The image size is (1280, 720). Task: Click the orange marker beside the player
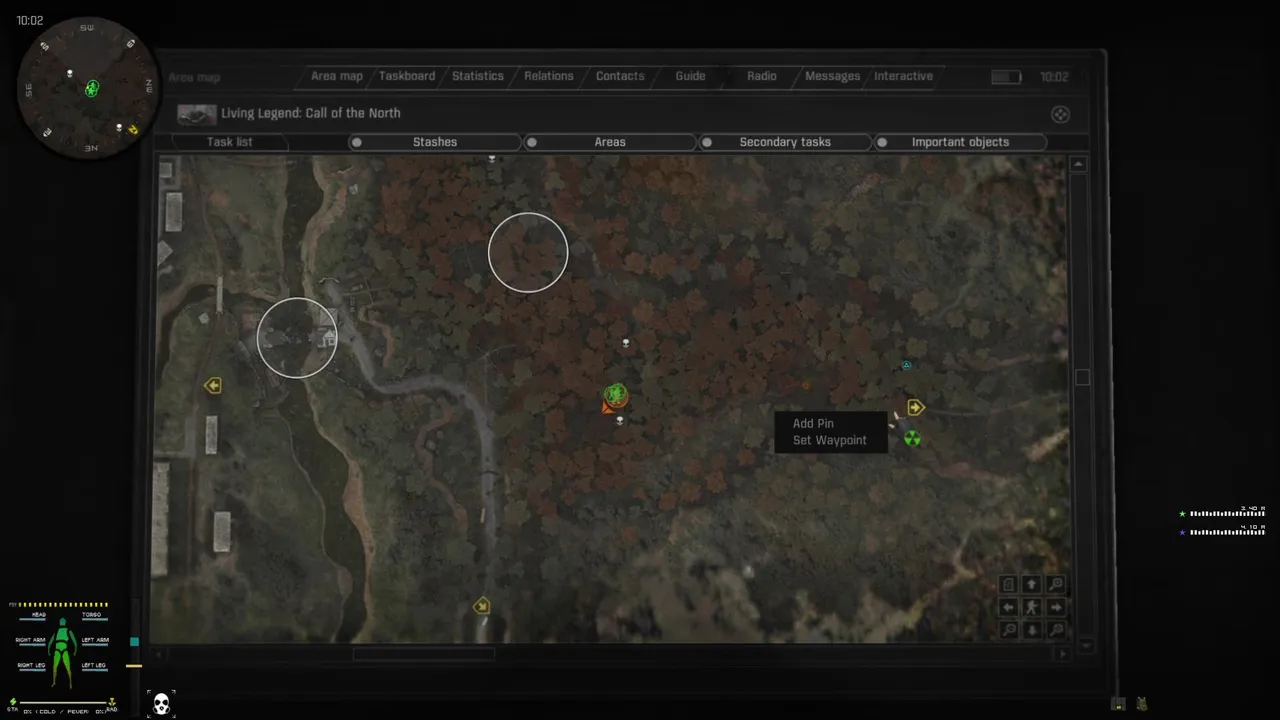607,407
